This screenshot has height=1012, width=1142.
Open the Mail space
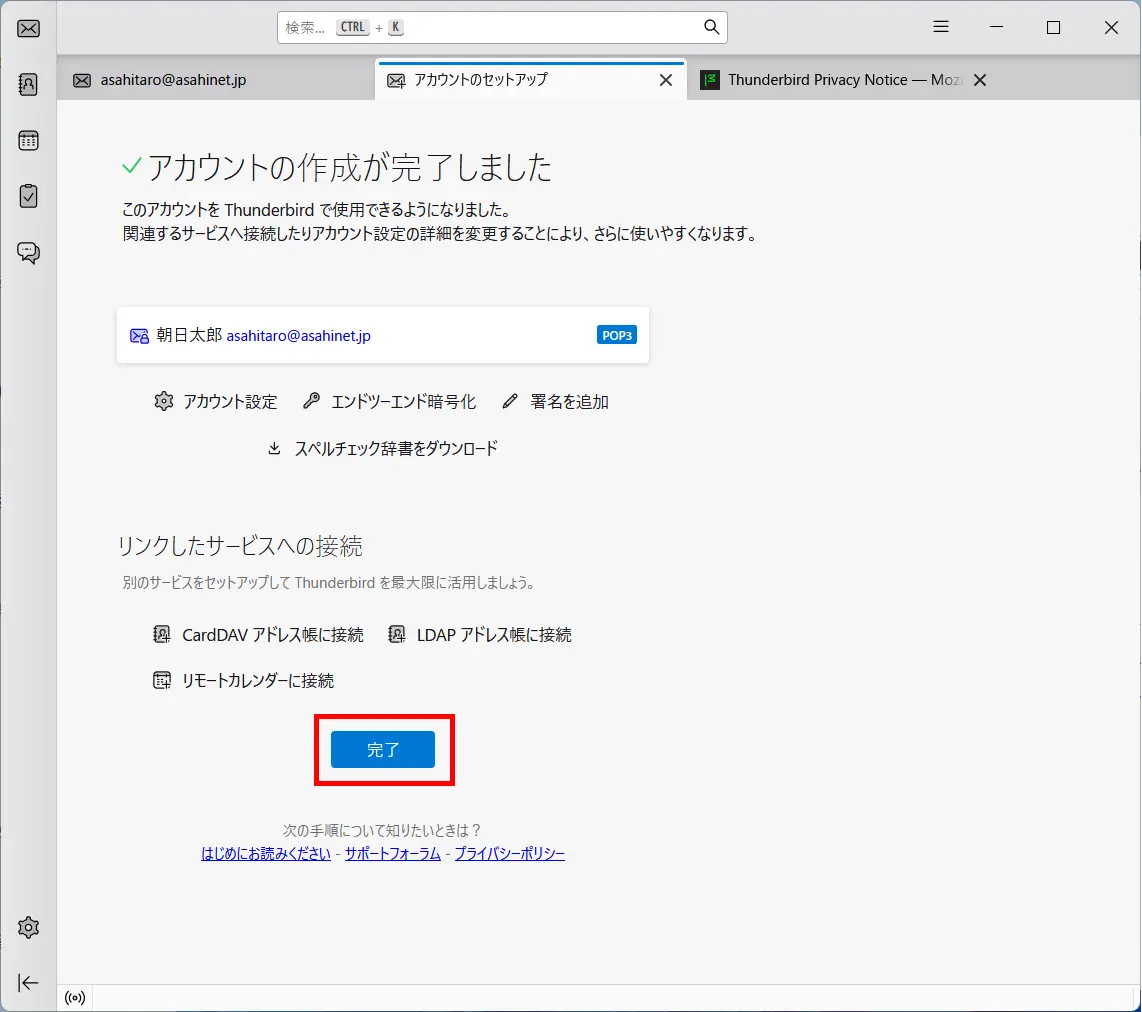[x=28, y=28]
